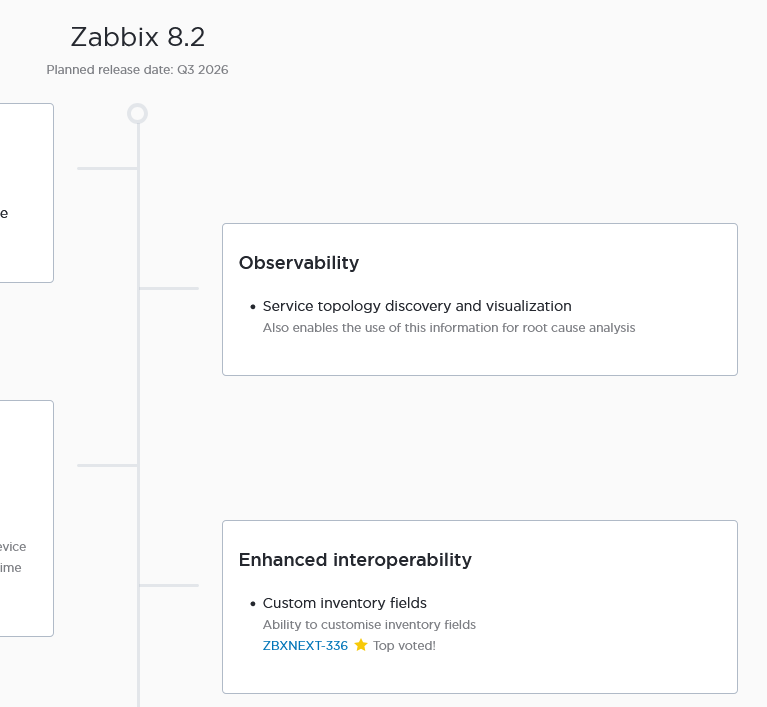This screenshot has width=767, height=707.
Task: Click the circle marker atop the timeline
Action: pos(138,114)
